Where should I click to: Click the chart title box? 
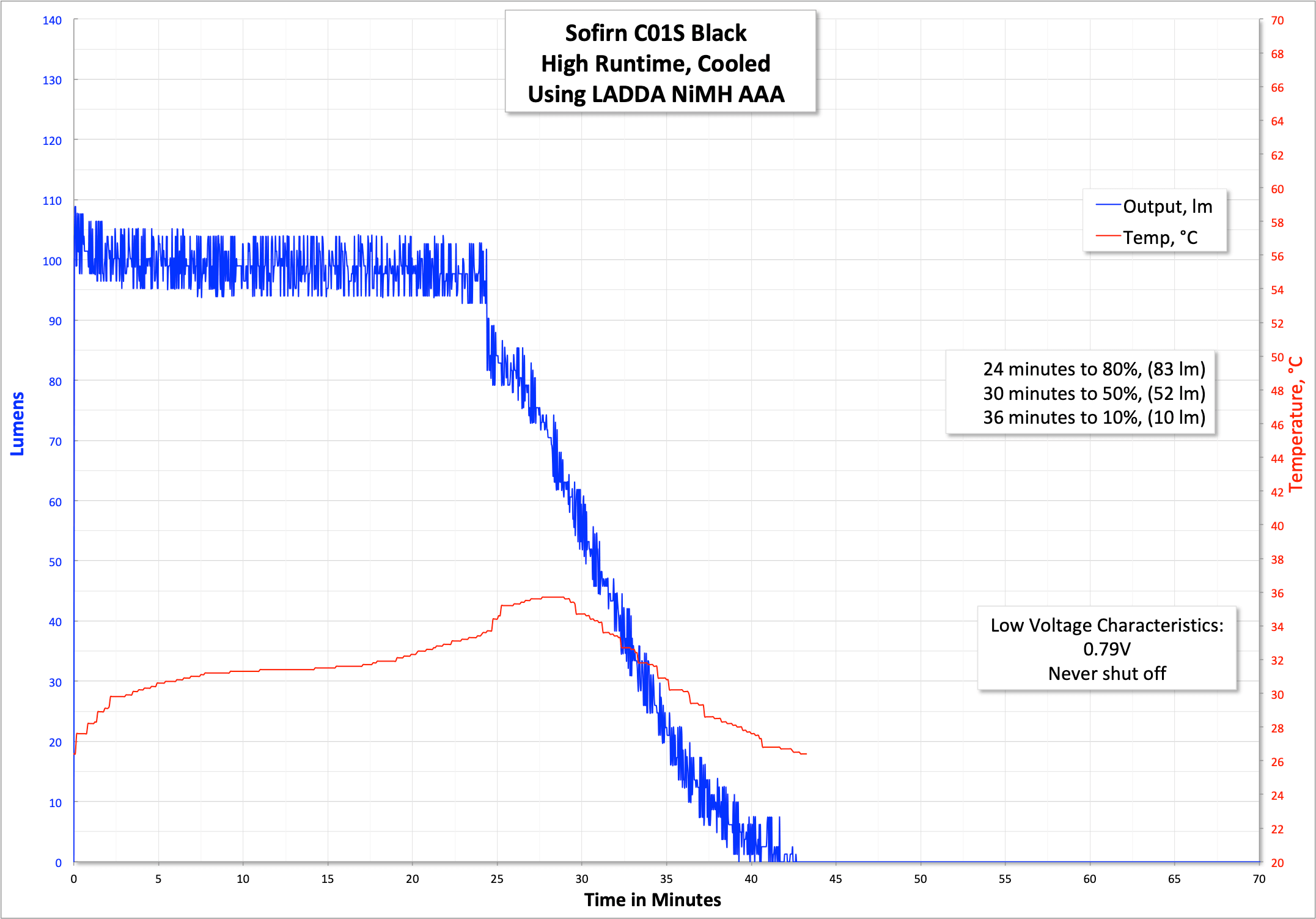pos(660,62)
